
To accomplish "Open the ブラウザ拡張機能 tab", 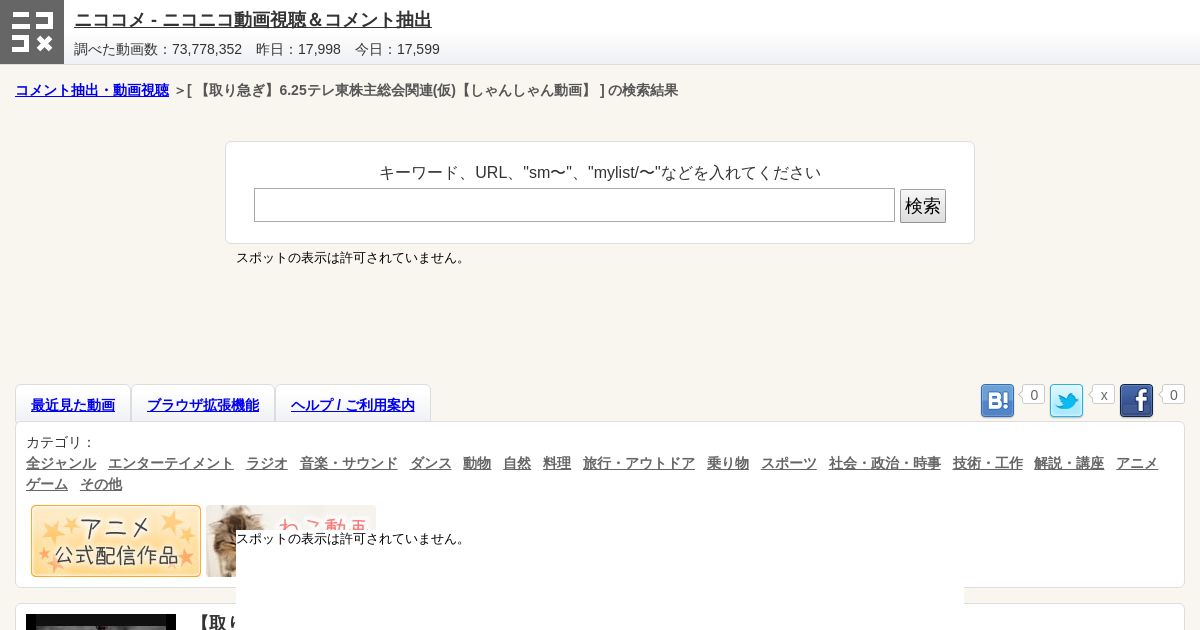I will (203, 405).
